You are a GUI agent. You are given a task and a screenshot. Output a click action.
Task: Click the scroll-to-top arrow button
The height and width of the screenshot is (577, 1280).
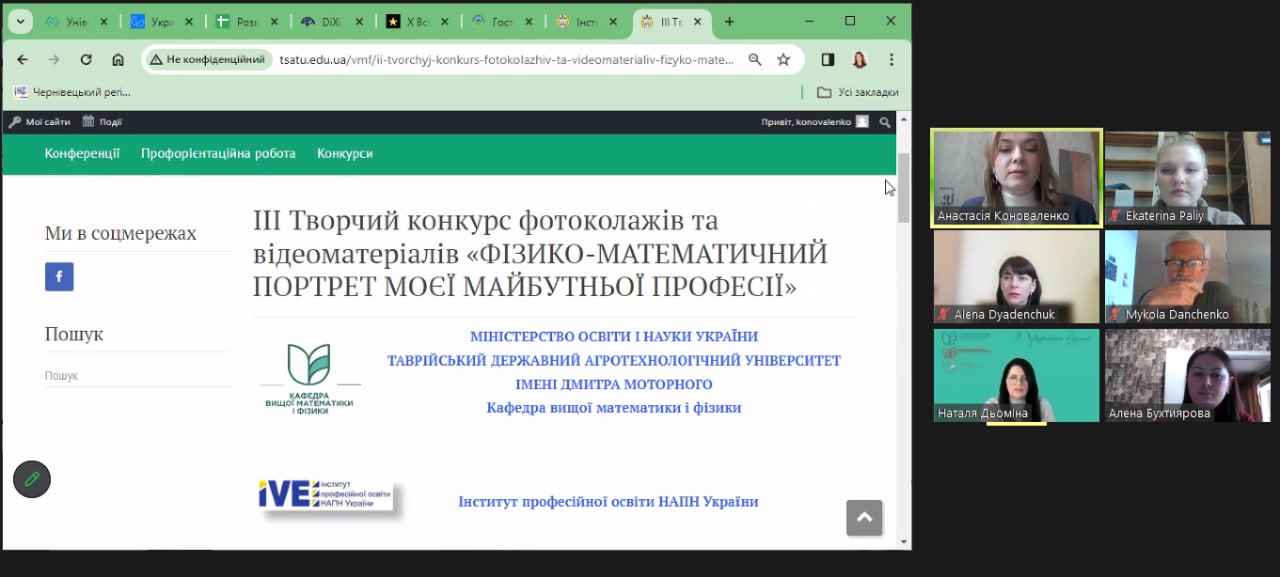[x=864, y=518]
